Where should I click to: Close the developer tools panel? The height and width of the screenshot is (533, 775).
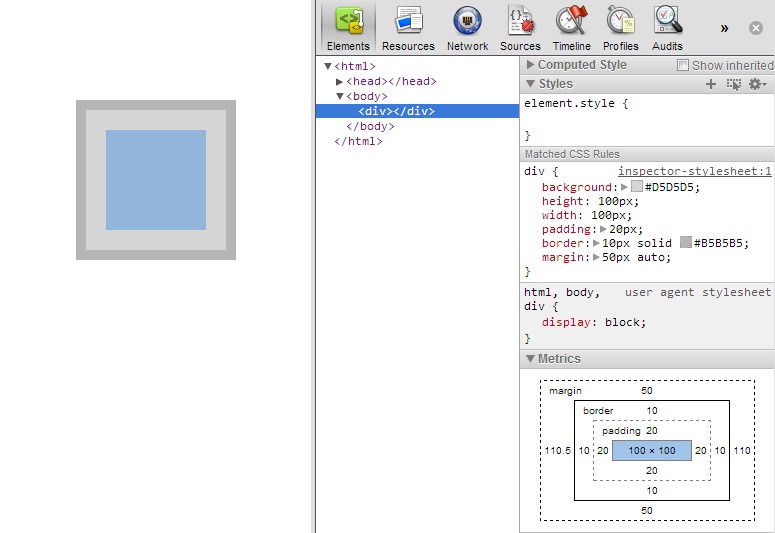click(756, 28)
